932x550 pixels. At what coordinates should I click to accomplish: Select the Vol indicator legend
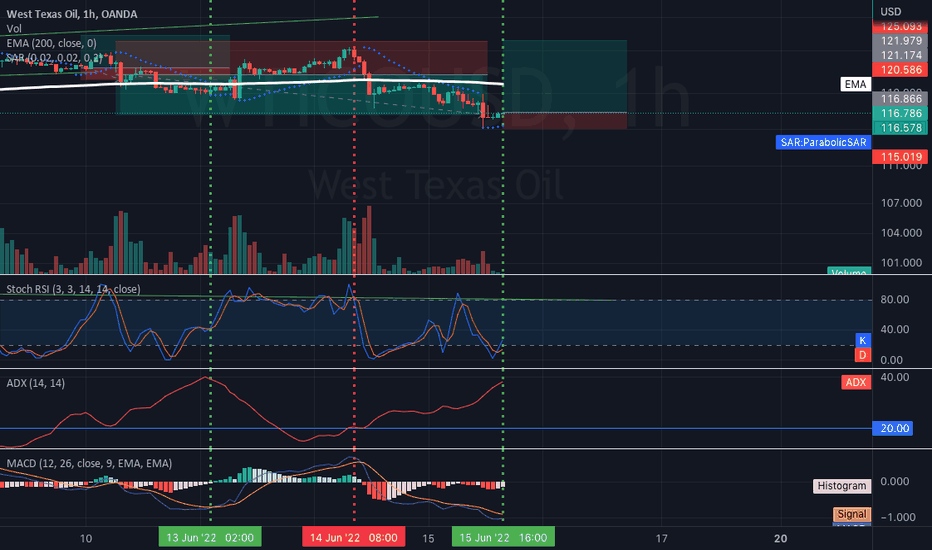pos(14,29)
